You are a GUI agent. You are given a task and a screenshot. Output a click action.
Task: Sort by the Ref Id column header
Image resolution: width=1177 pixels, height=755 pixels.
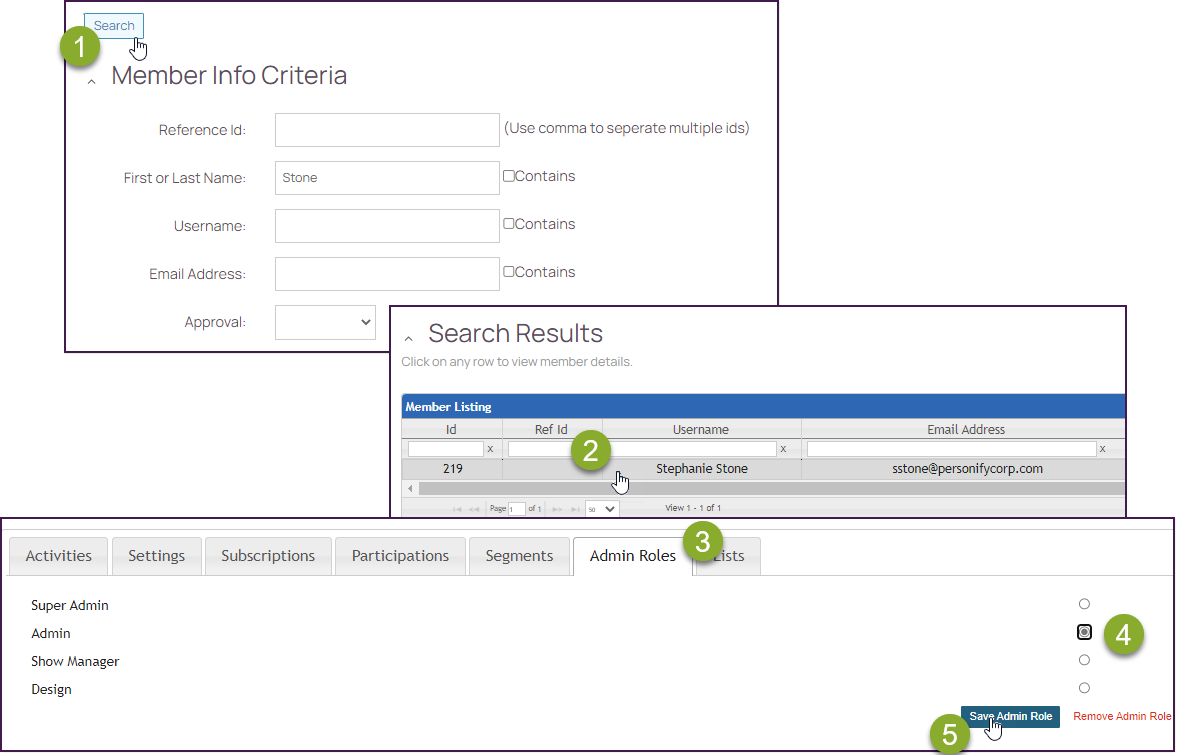[x=551, y=429]
